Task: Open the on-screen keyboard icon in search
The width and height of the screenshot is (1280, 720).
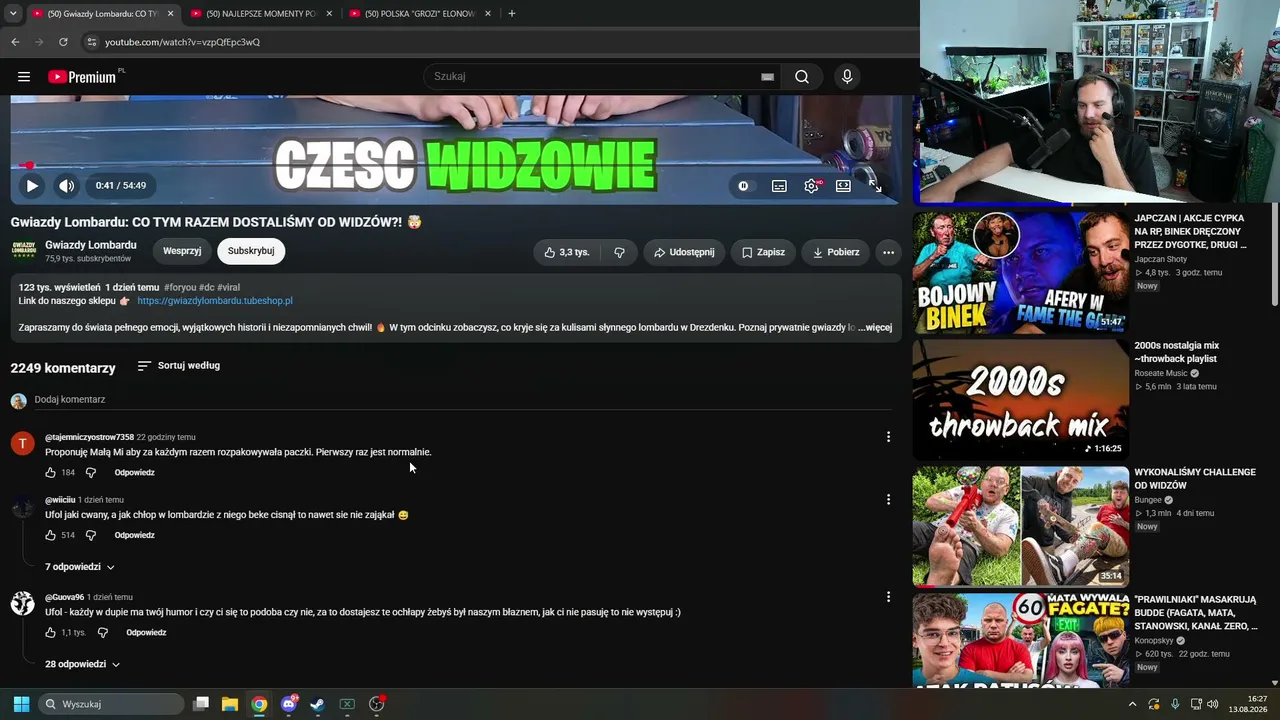Action: coord(767,77)
